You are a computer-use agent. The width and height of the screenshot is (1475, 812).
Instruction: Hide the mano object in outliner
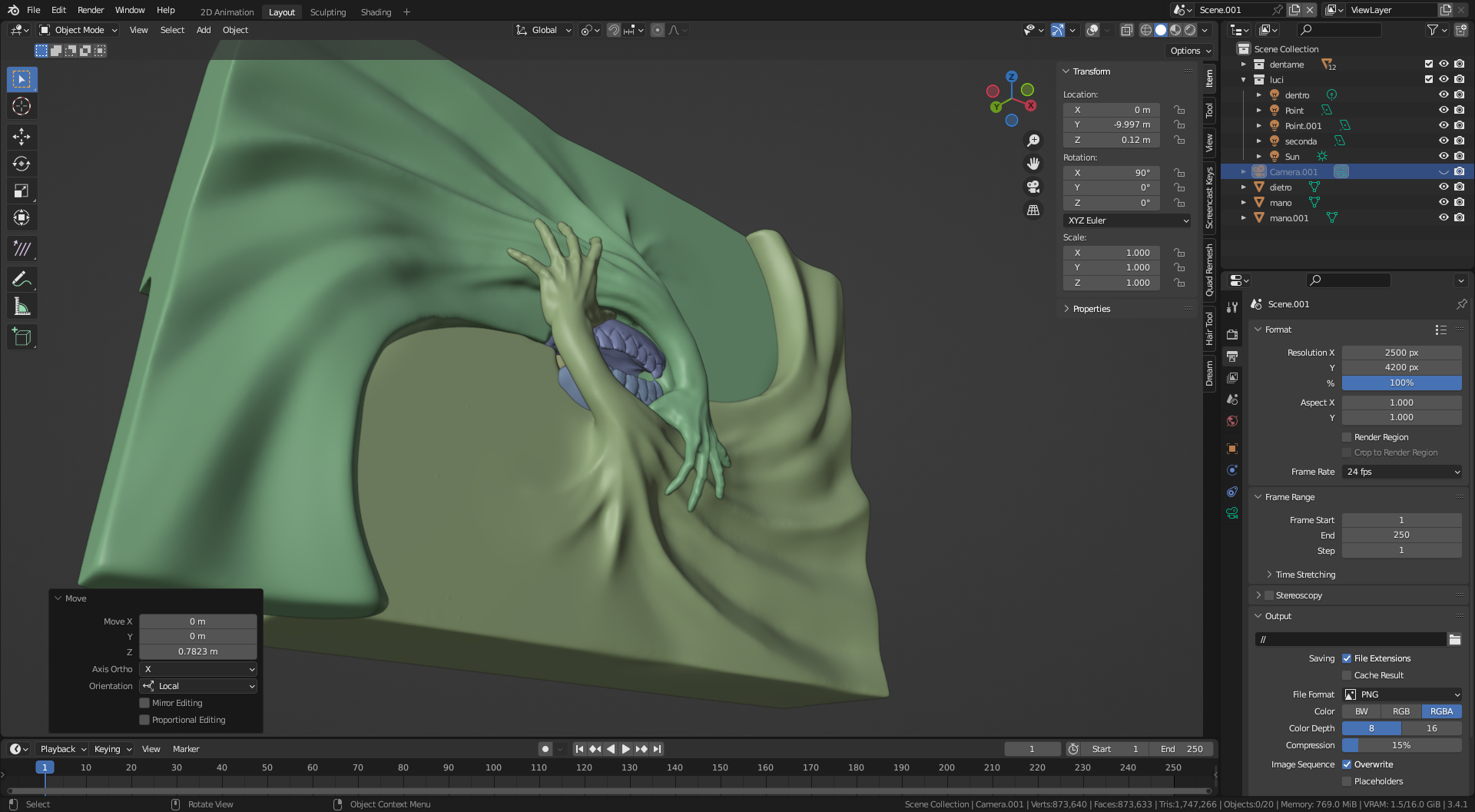point(1444,203)
